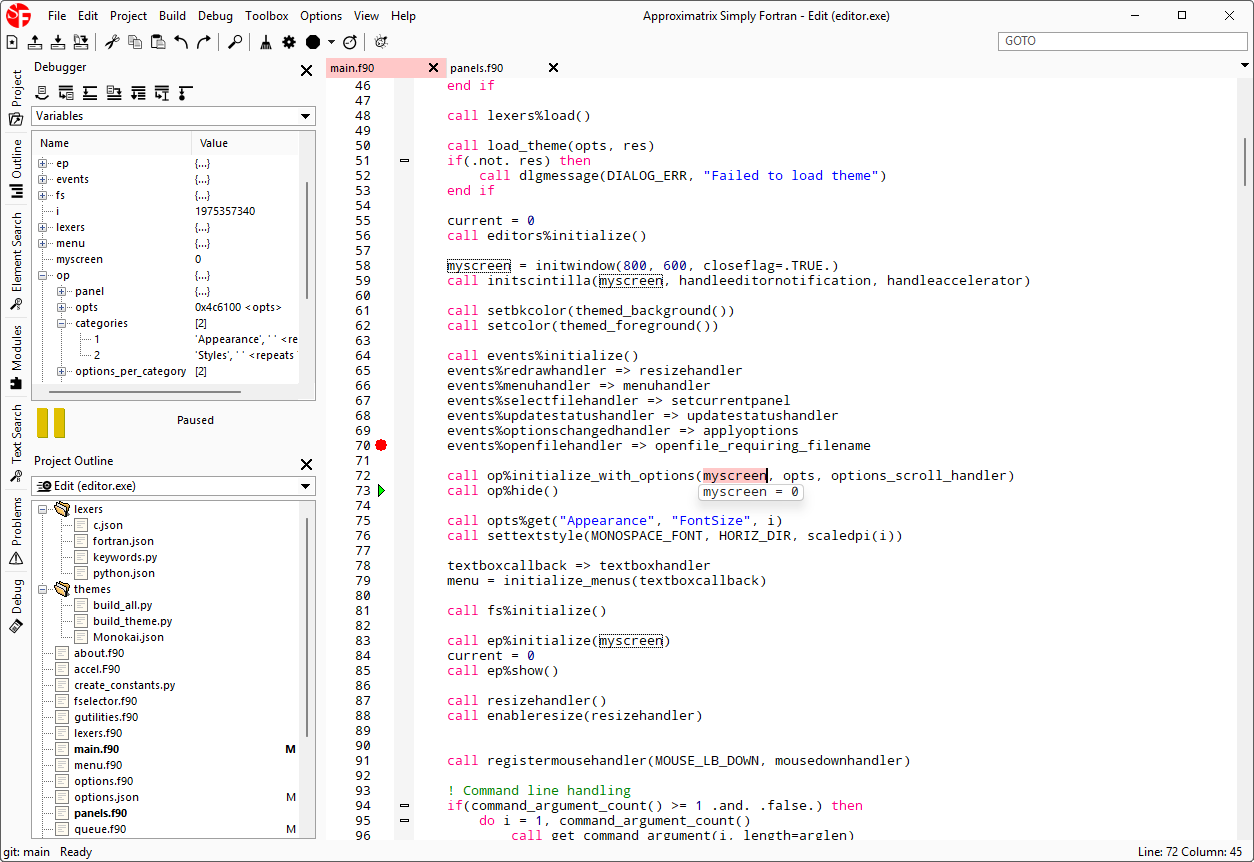Screen dimensions: 1254x862
Task: Start debugging with the bug icon
Action: [381, 42]
